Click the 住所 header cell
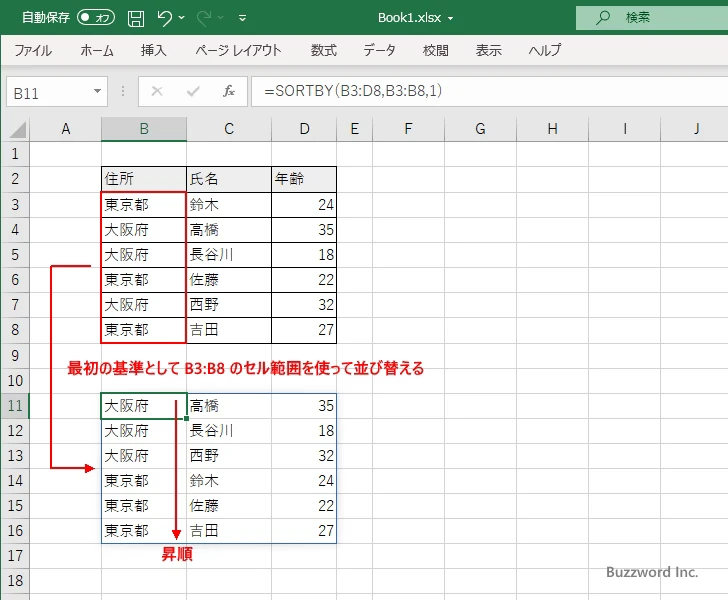This screenshot has height=600, width=728. point(144,179)
